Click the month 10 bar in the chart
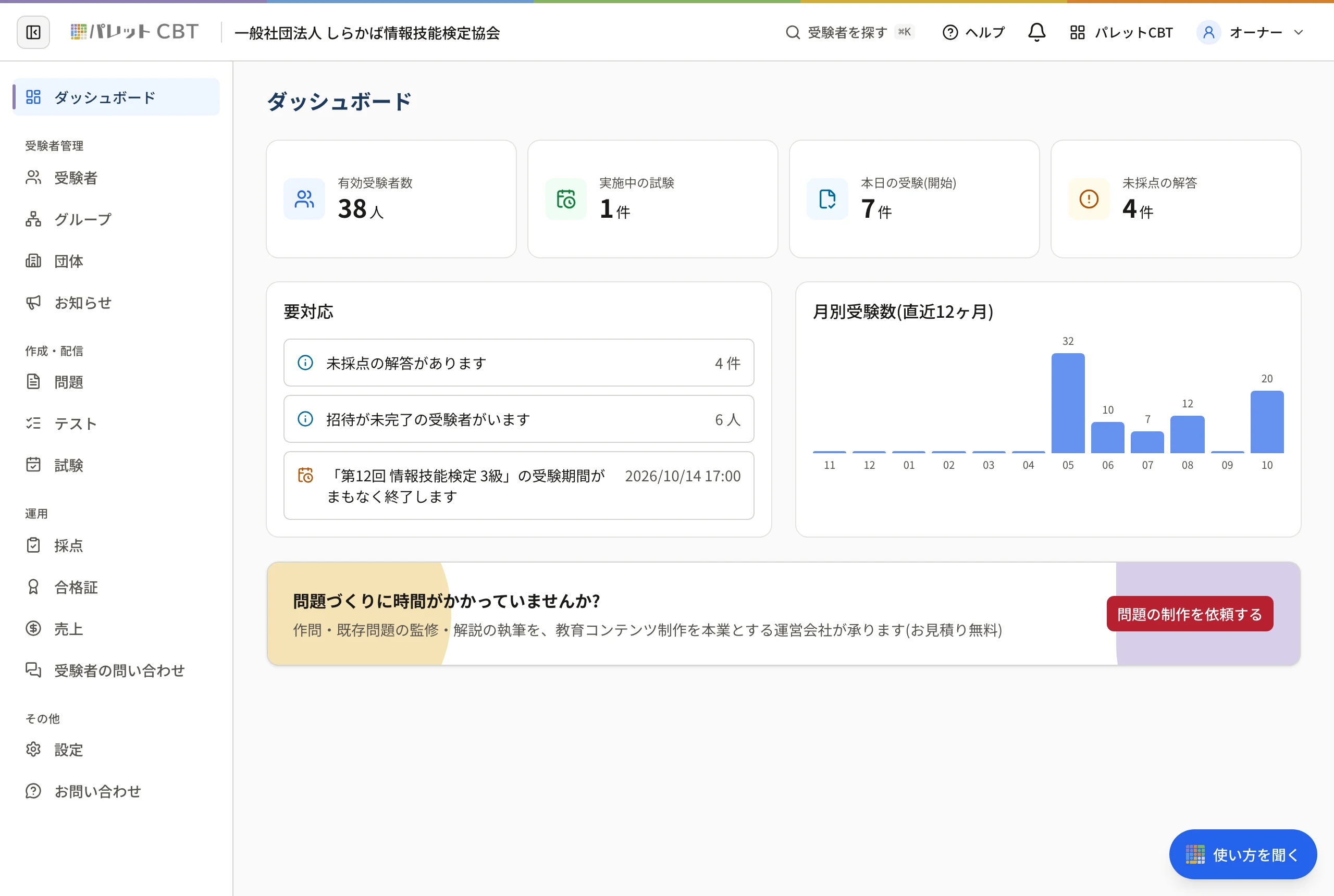 coord(1267,422)
